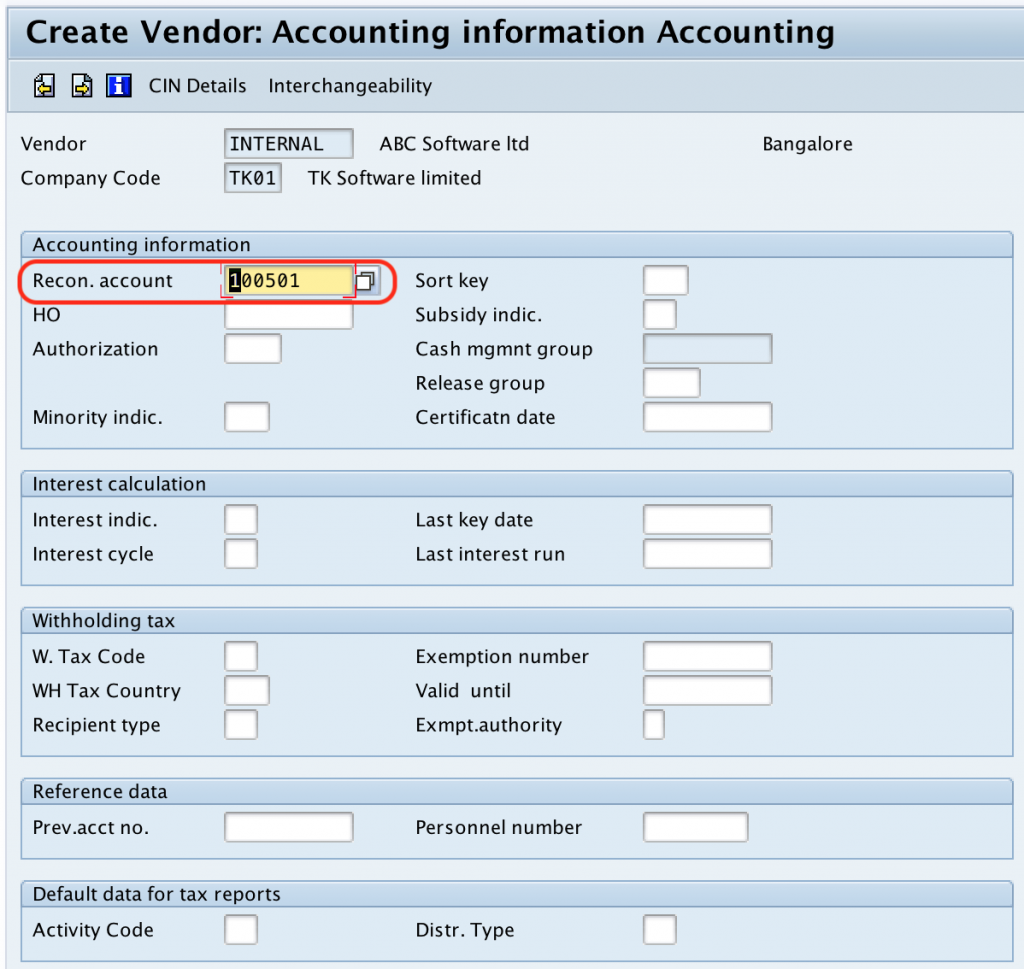Click the Subsidy indic. field
The height and width of the screenshot is (969, 1024).
pyautogui.click(x=658, y=314)
